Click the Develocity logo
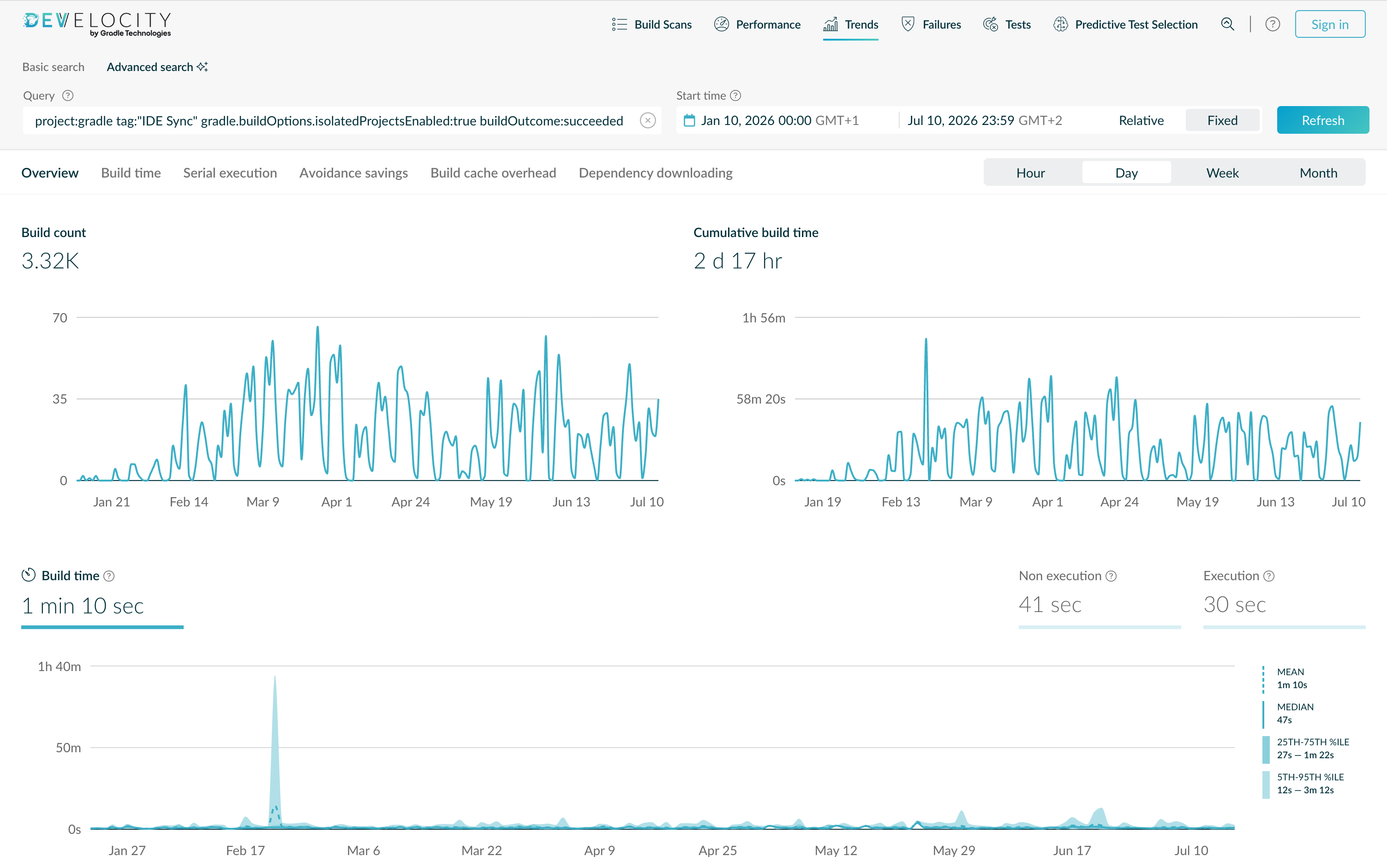 pos(96,24)
